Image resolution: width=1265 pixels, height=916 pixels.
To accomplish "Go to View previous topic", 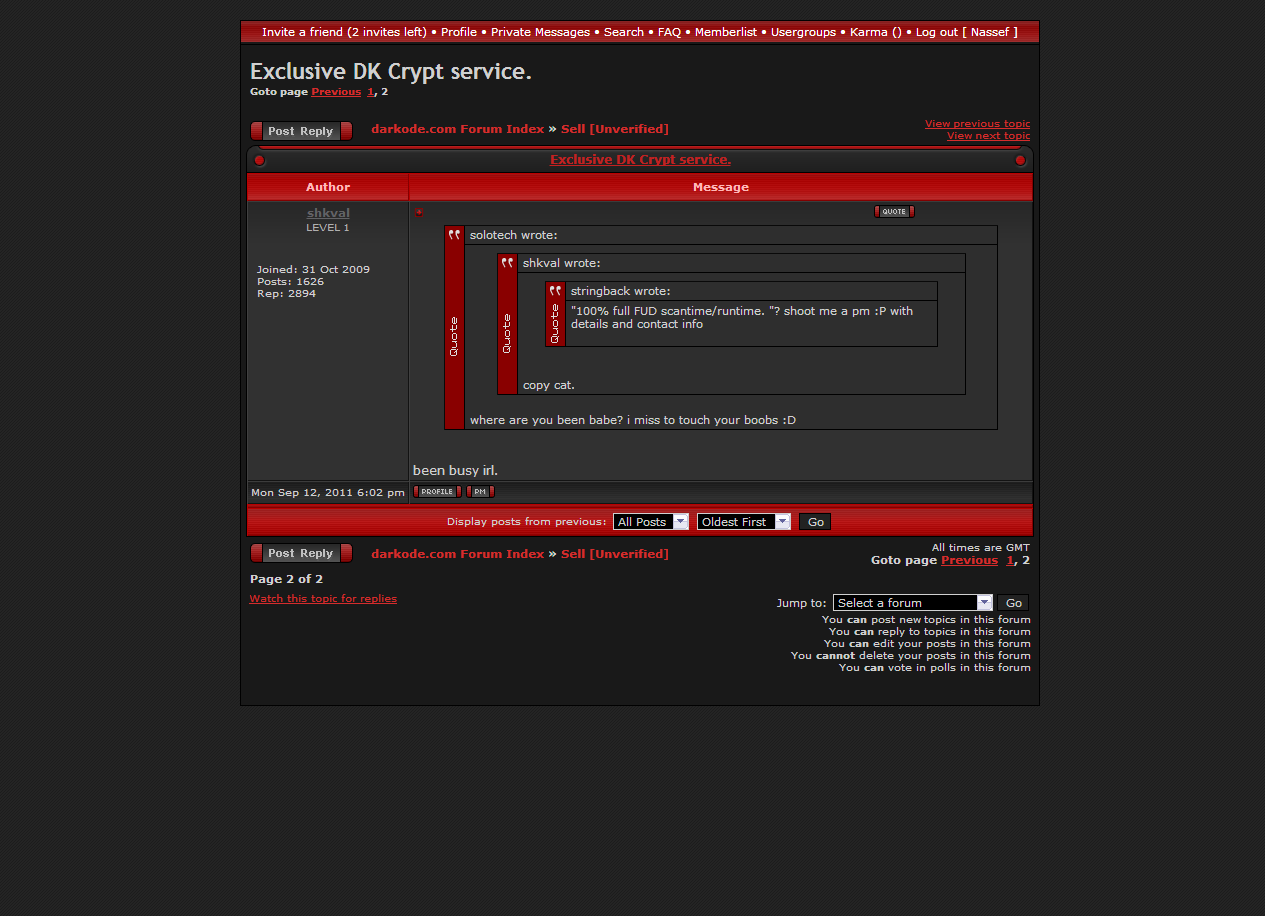I will [x=977, y=124].
